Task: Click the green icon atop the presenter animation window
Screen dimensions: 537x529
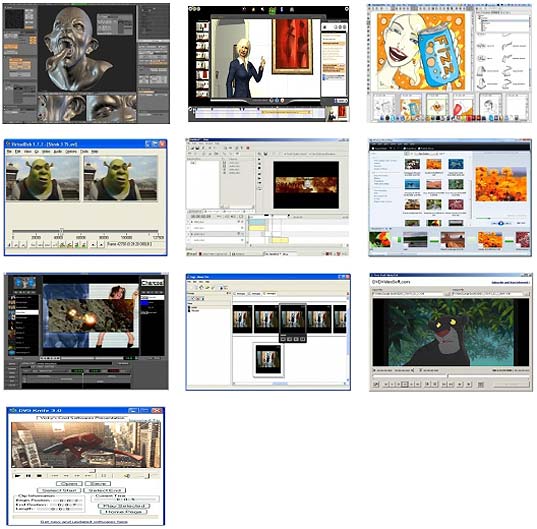Action: [x=272, y=11]
